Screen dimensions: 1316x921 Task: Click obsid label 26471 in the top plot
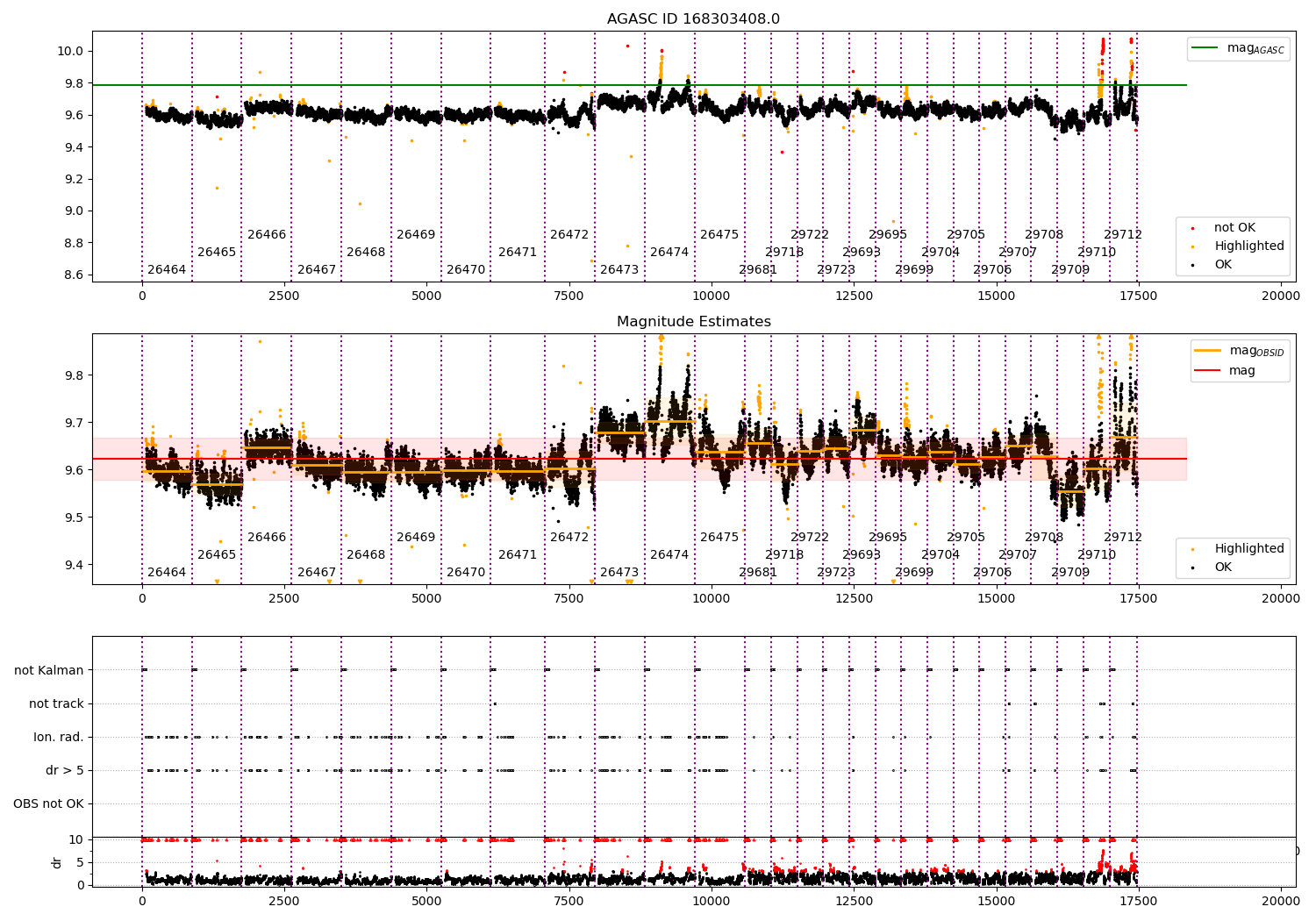[x=518, y=252]
